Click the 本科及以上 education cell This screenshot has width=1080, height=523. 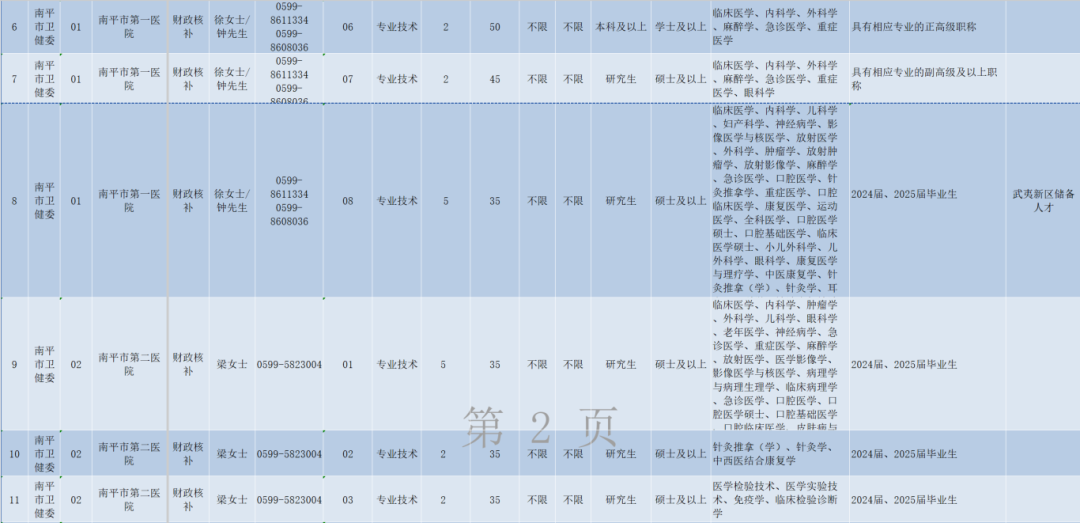[x=620, y=26]
